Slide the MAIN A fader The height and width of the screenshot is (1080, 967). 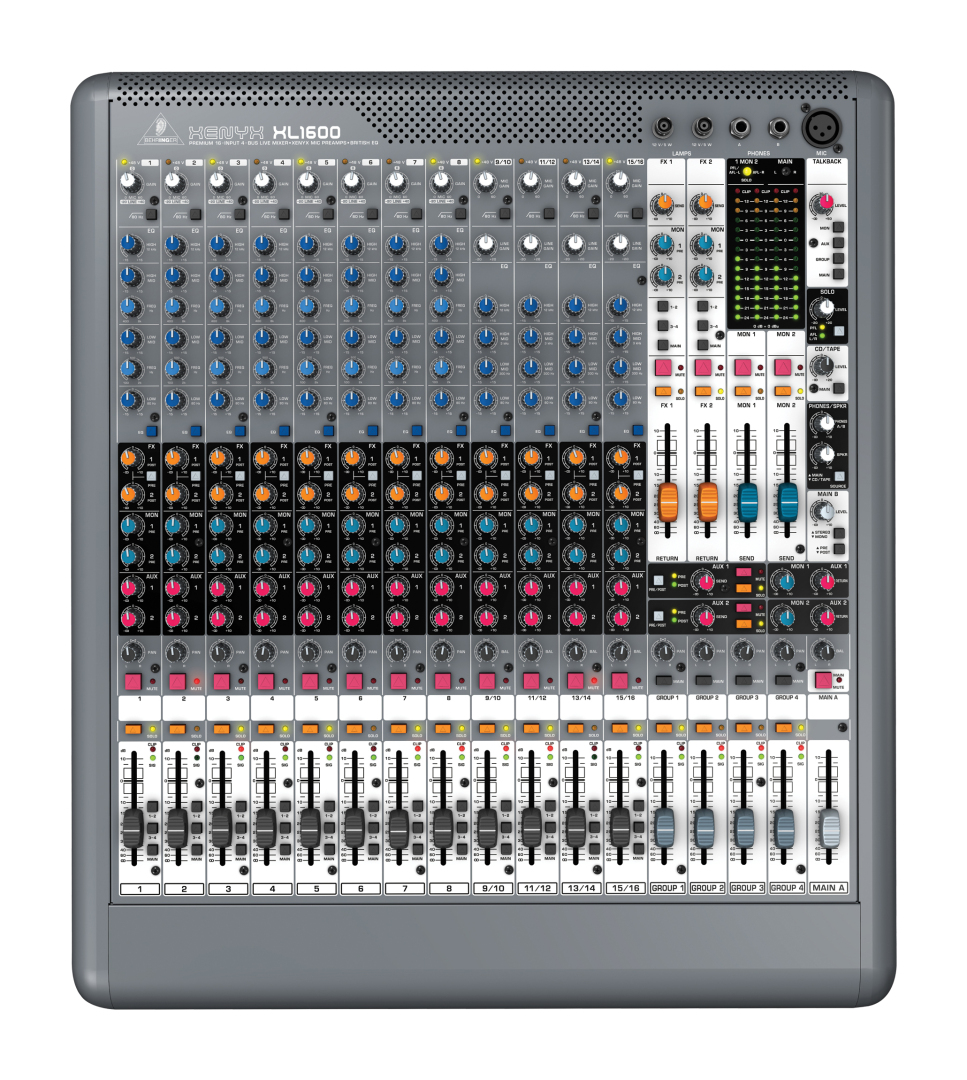click(830, 828)
